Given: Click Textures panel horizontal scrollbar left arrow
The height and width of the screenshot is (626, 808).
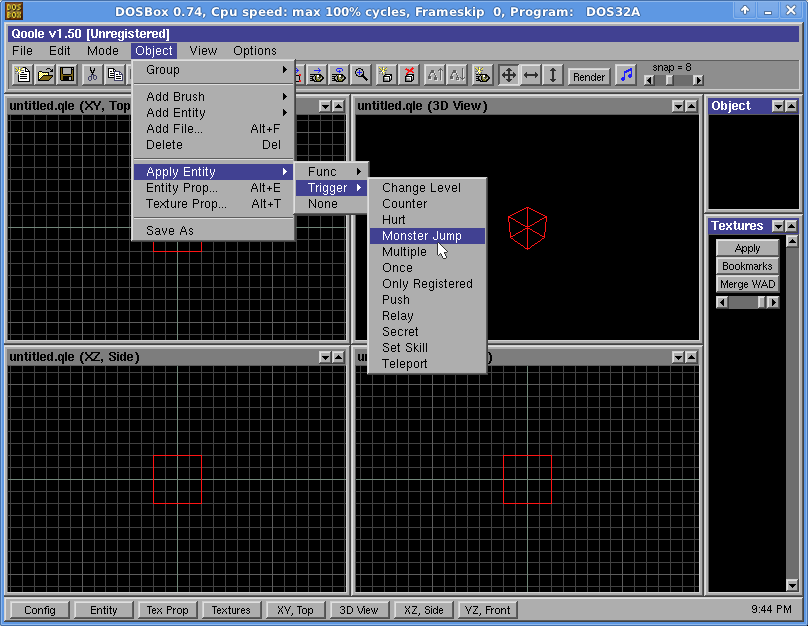Looking at the screenshot, I should (722, 302).
